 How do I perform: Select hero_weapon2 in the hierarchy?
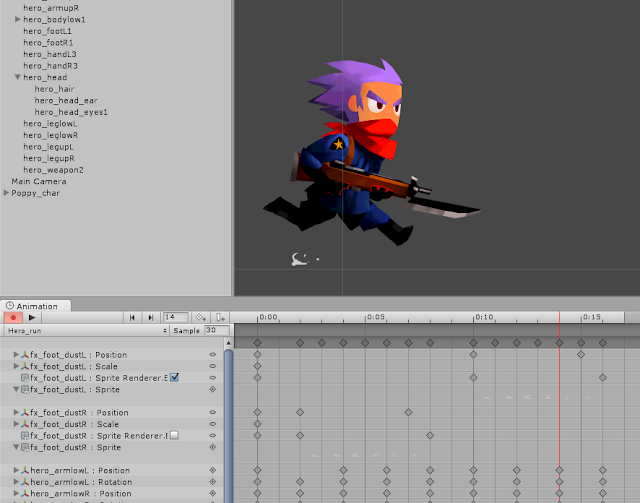click(x=53, y=170)
